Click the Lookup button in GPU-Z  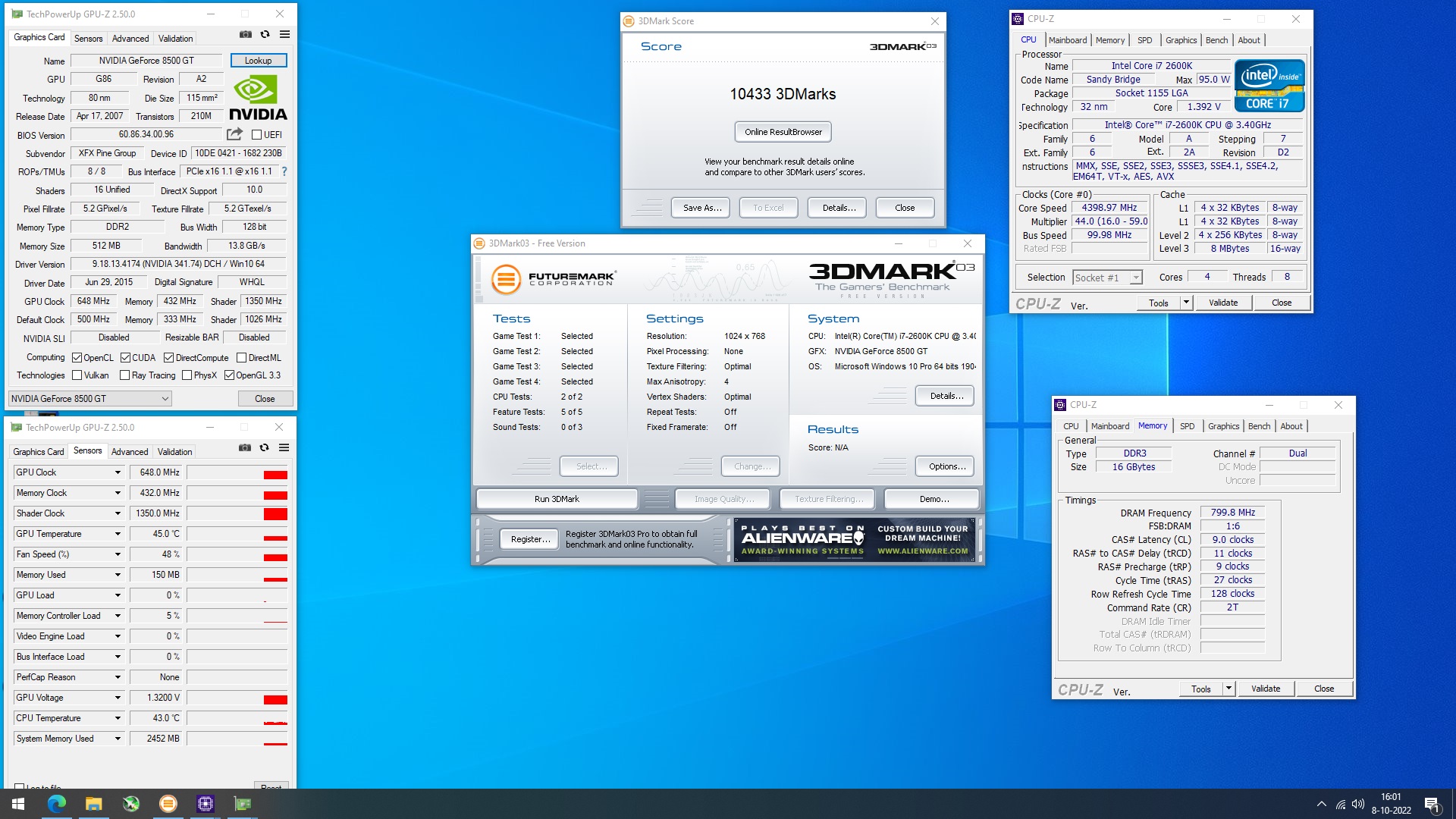coord(258,61)
